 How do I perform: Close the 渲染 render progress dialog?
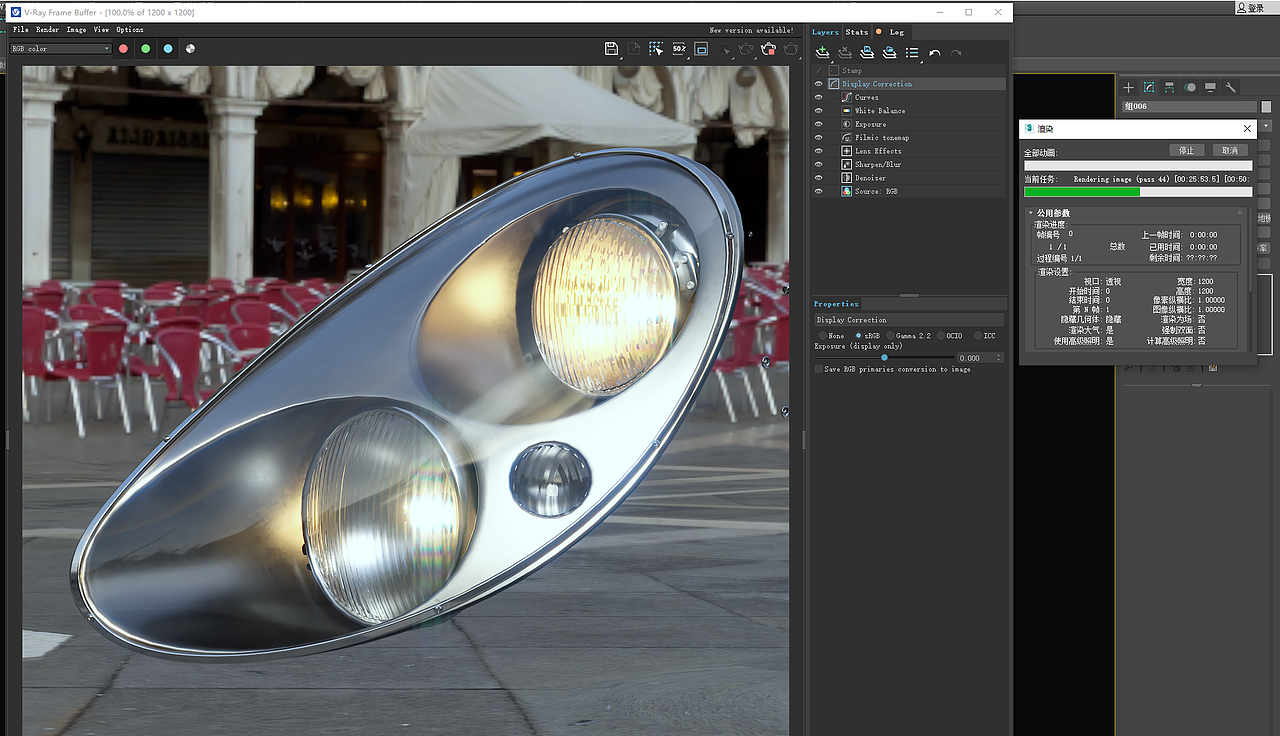[x=1247, y=129]
